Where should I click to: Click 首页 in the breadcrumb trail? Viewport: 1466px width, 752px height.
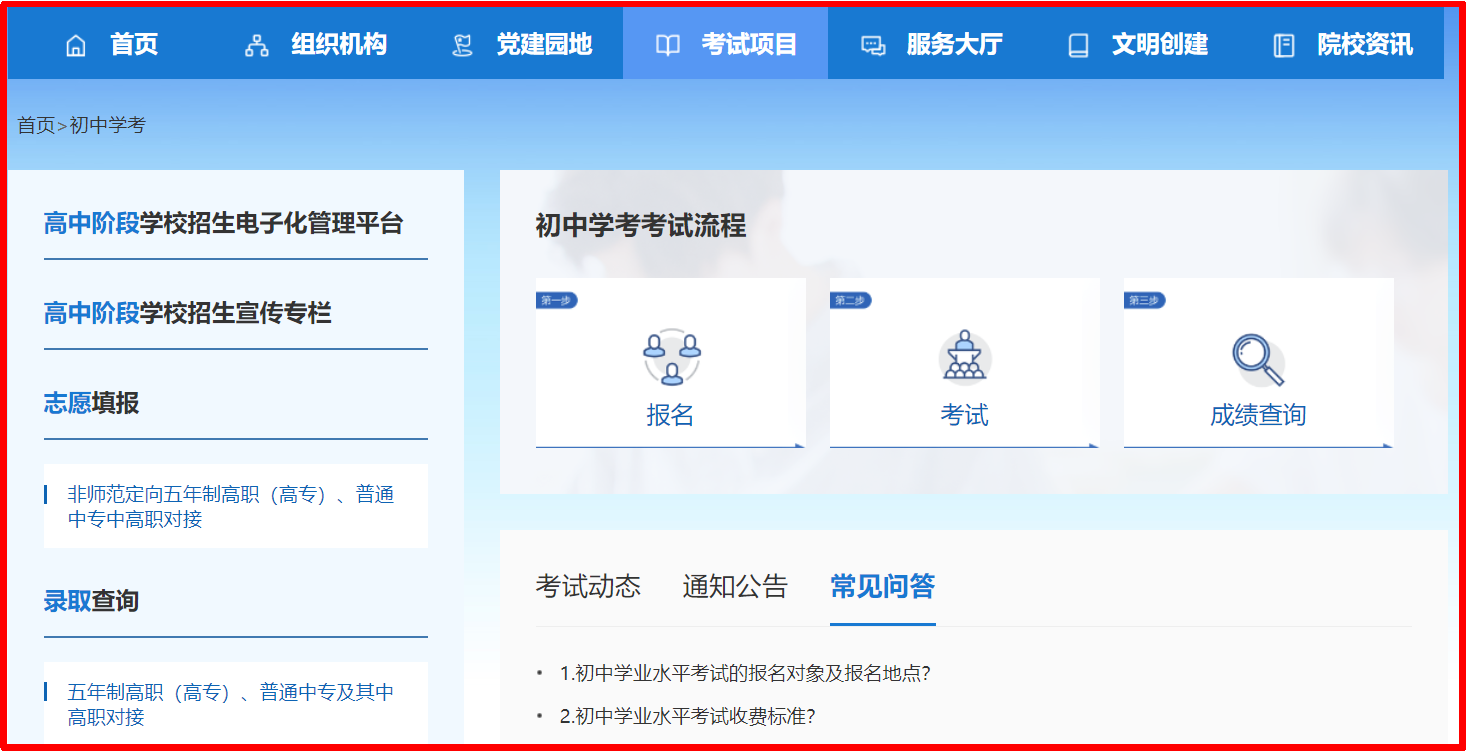(x=35, y=126)
